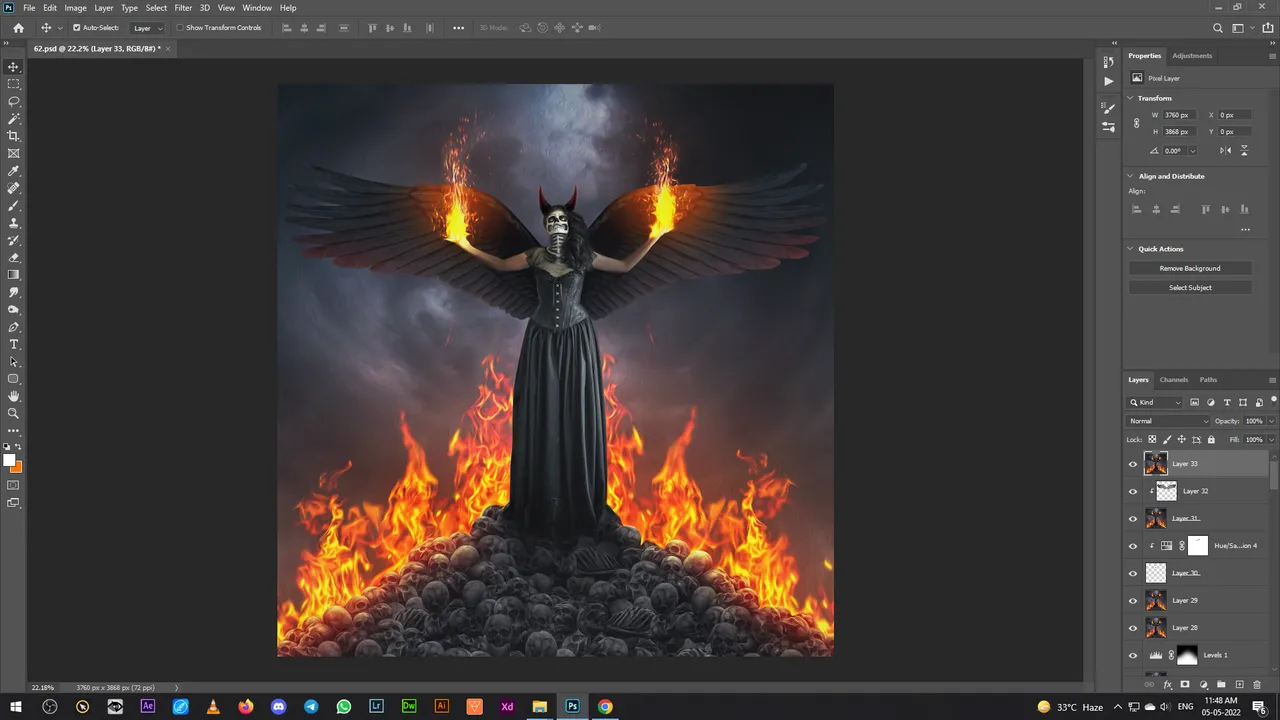Hide Levels 1 adjustment layer visibility

tap(1133, 656)
